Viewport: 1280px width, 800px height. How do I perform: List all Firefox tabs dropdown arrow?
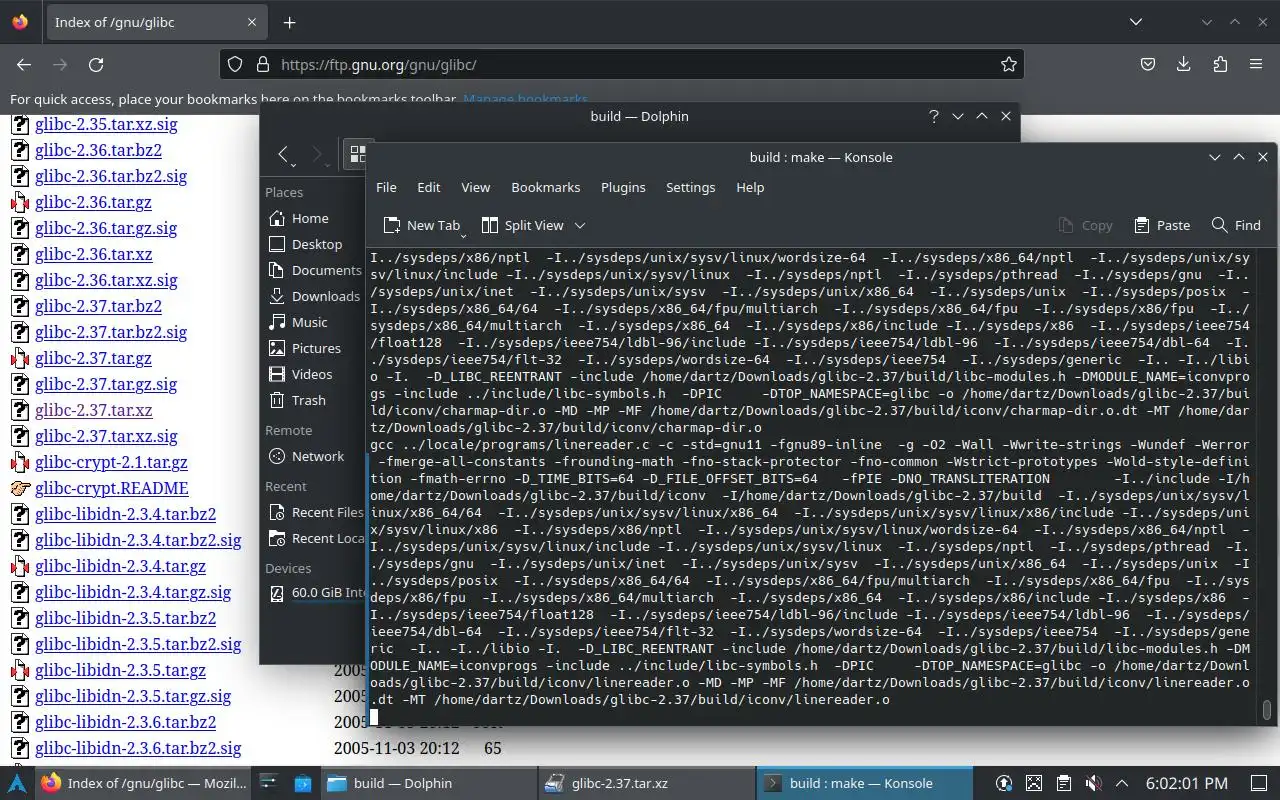pos(1136,21)
